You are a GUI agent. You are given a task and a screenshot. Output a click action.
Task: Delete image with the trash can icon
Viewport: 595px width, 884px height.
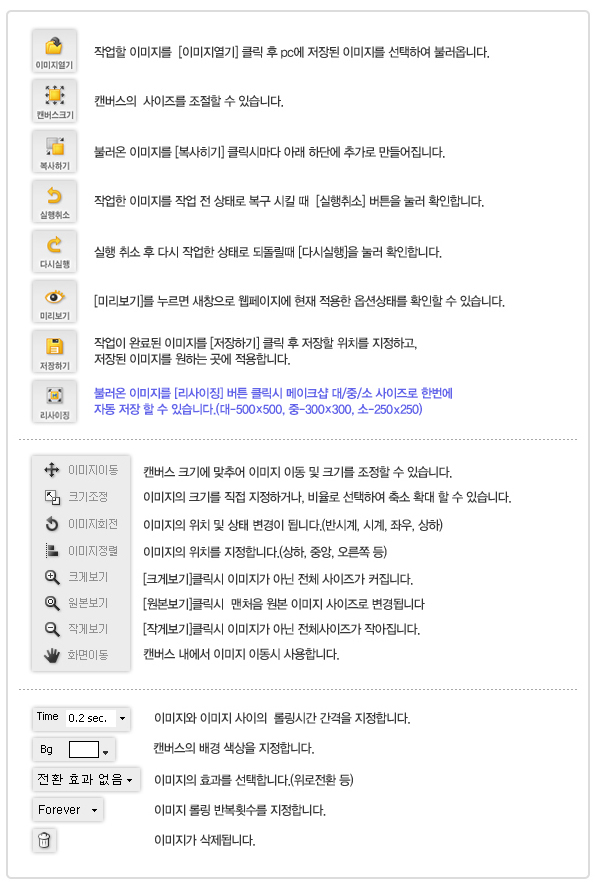point(44,840)
